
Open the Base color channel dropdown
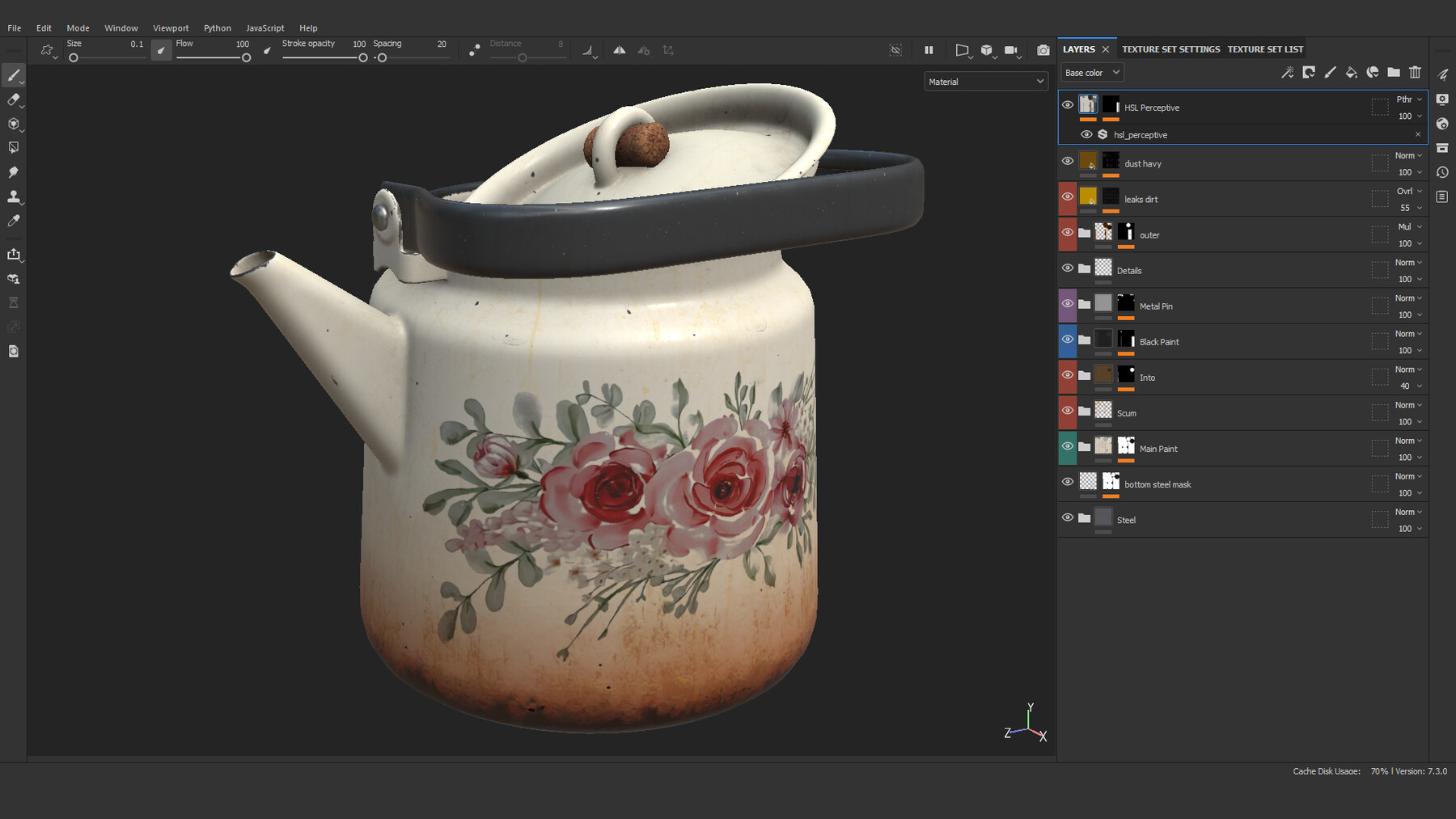pos(1091,72)
